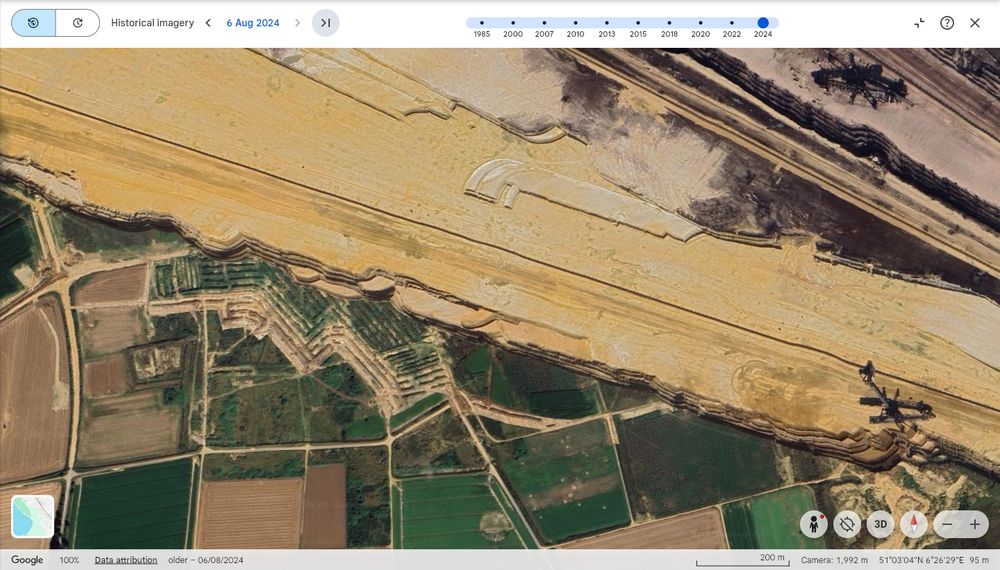Select 2015 on the timeline
The height and width of the screenshot is (570, 1000).
tap(638, 23)
